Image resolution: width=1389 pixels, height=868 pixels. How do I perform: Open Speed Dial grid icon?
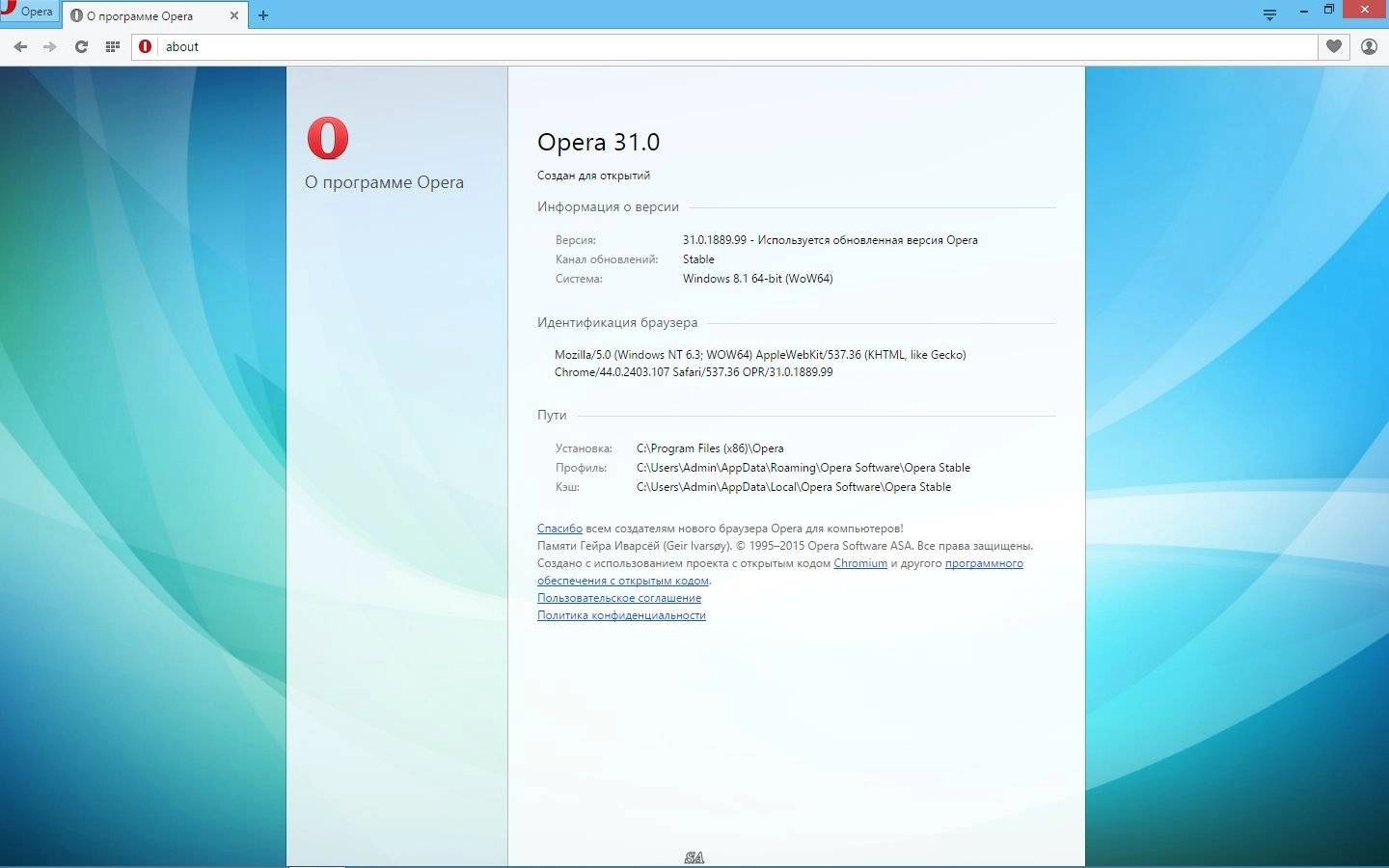click(112, 46)
